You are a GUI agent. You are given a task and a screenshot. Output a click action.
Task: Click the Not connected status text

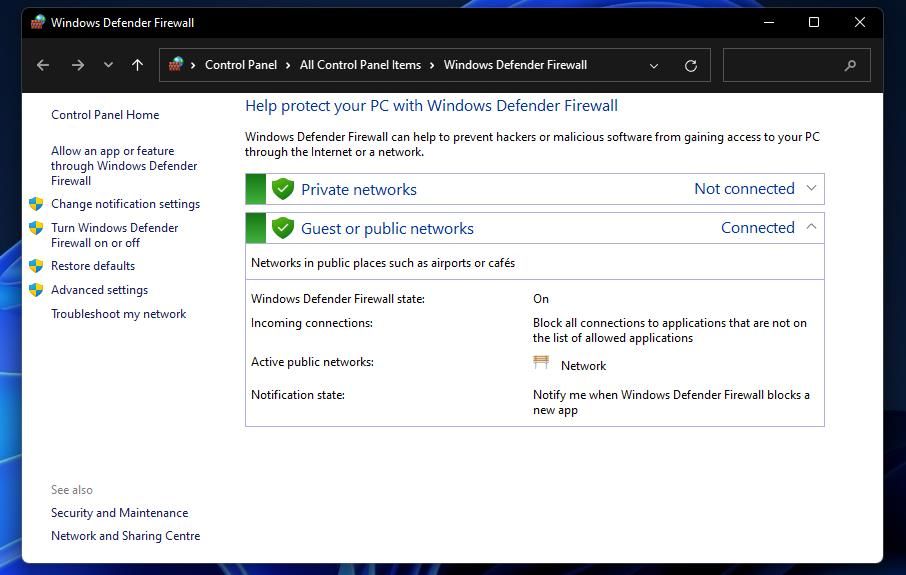pyautogui.click(x=744, y=188)
